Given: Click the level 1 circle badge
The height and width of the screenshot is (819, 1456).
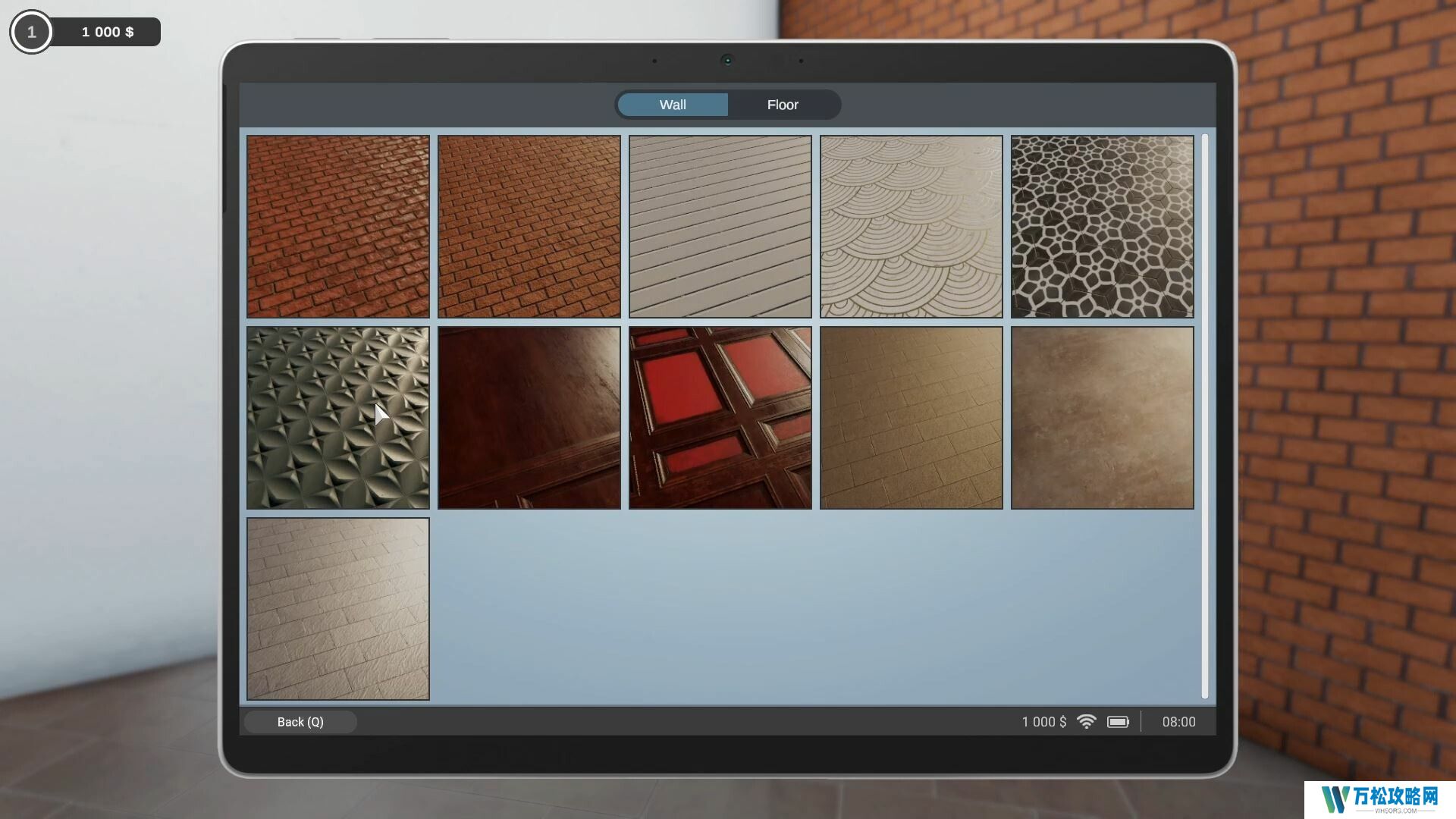Looking at the screenshot, I should point(31,32).
